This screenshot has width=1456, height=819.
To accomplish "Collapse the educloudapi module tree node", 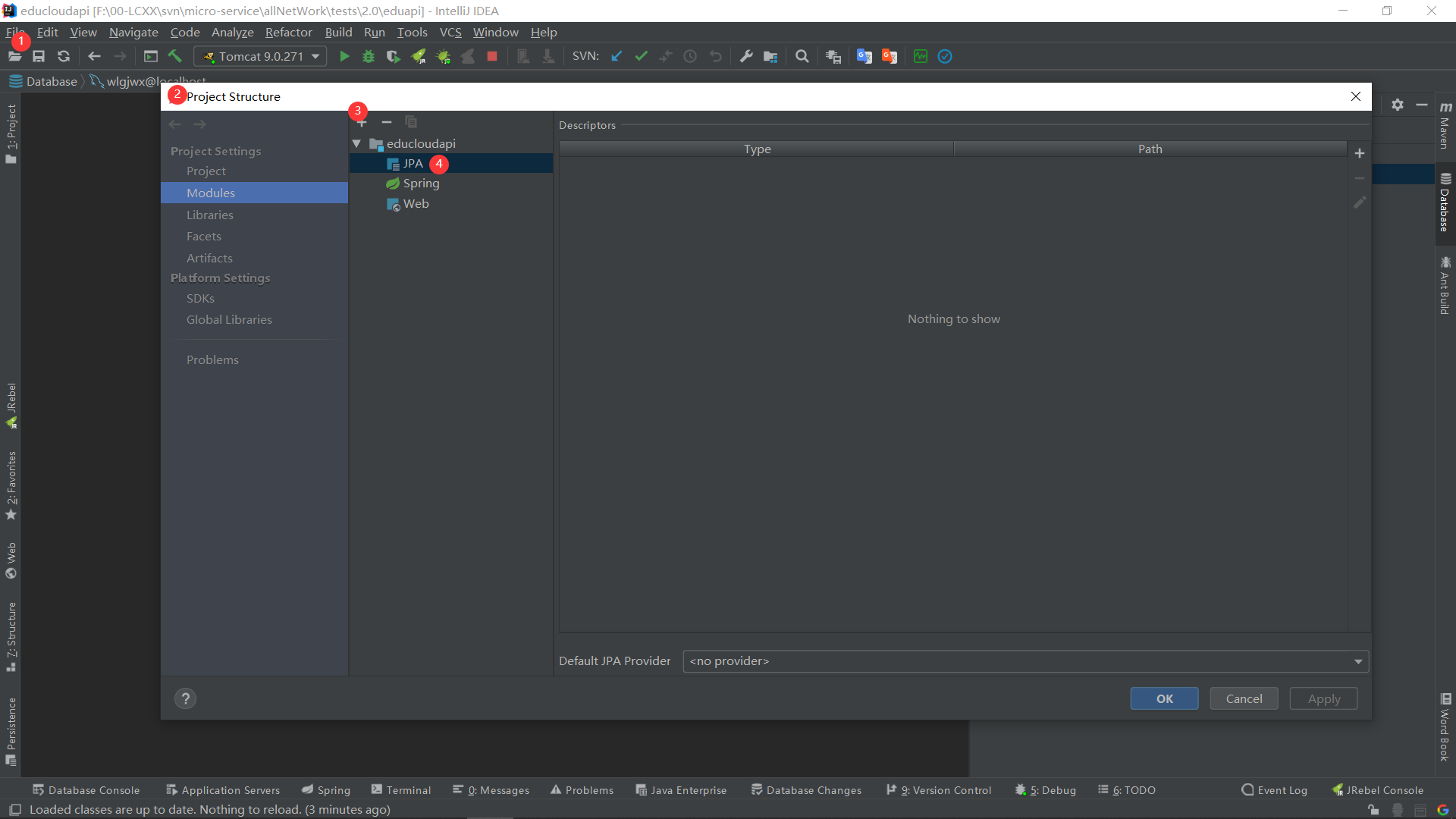I will pyautogui.click(x=356, y=143).
